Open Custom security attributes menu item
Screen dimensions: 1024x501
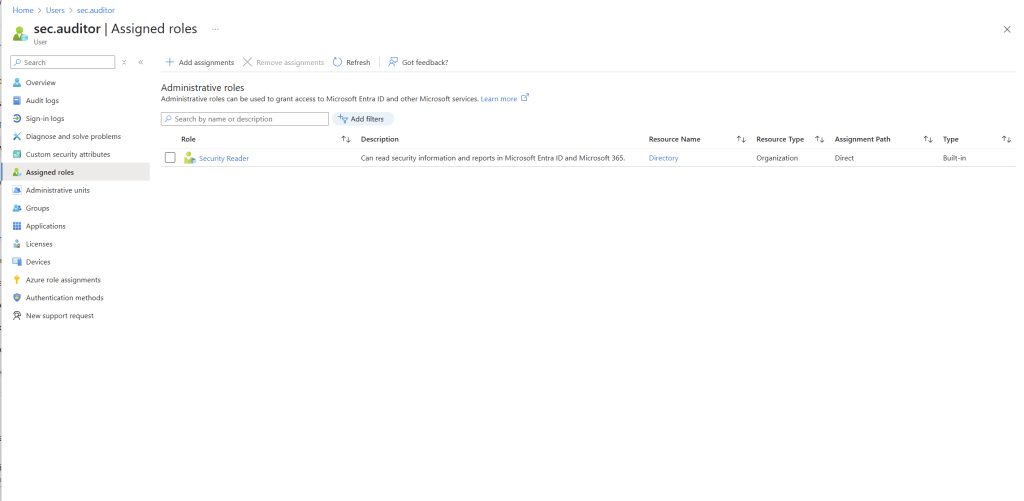(x=68, y=154)
